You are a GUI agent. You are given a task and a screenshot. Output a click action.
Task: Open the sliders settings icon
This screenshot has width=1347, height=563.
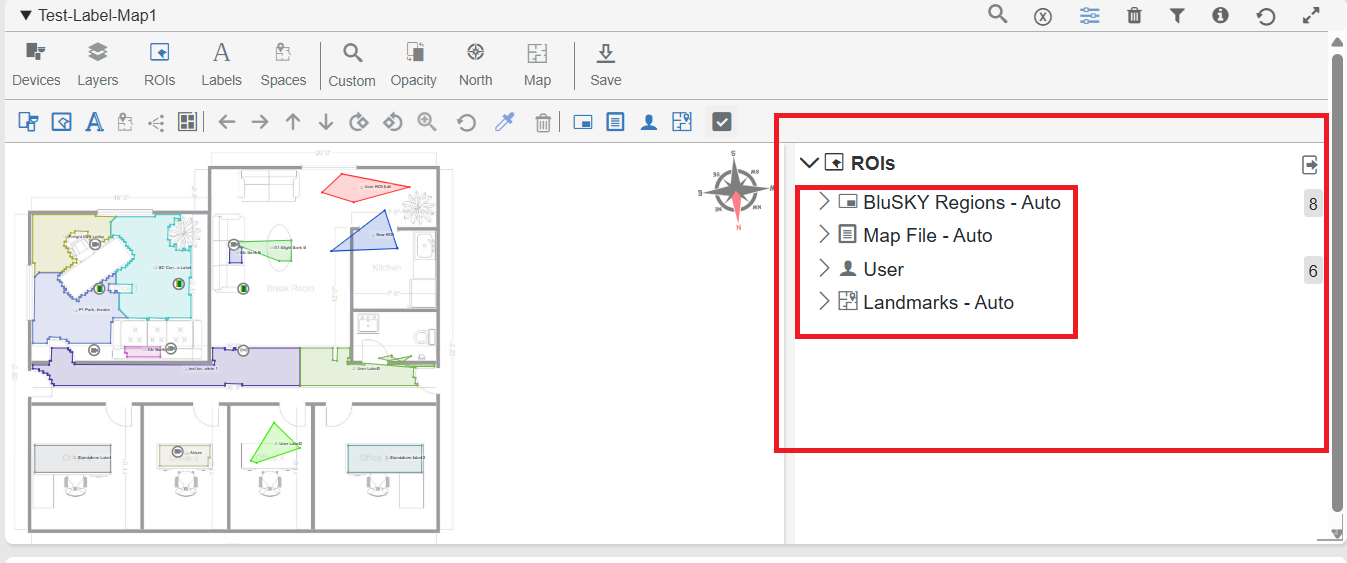1090,15
